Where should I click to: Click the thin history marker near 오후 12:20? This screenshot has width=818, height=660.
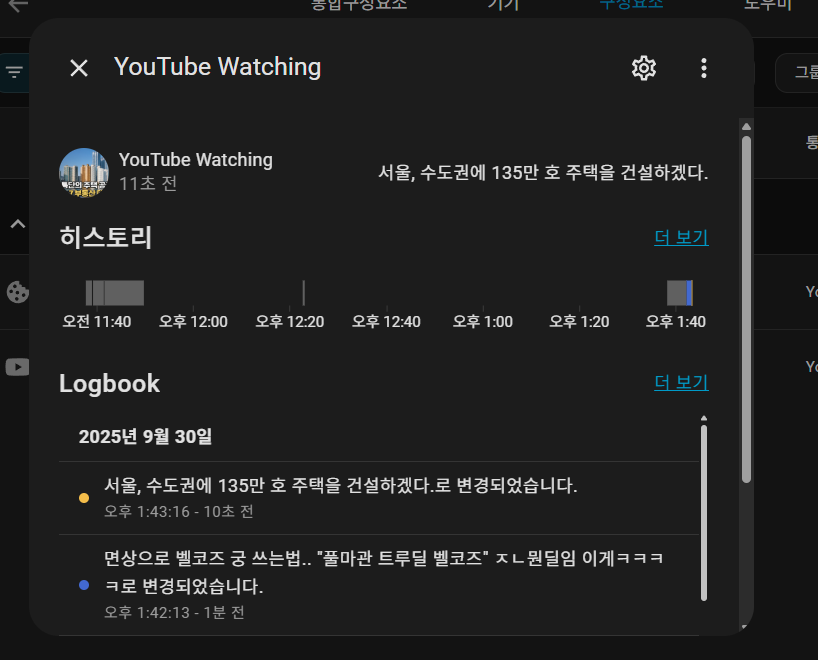pos(304,293)
